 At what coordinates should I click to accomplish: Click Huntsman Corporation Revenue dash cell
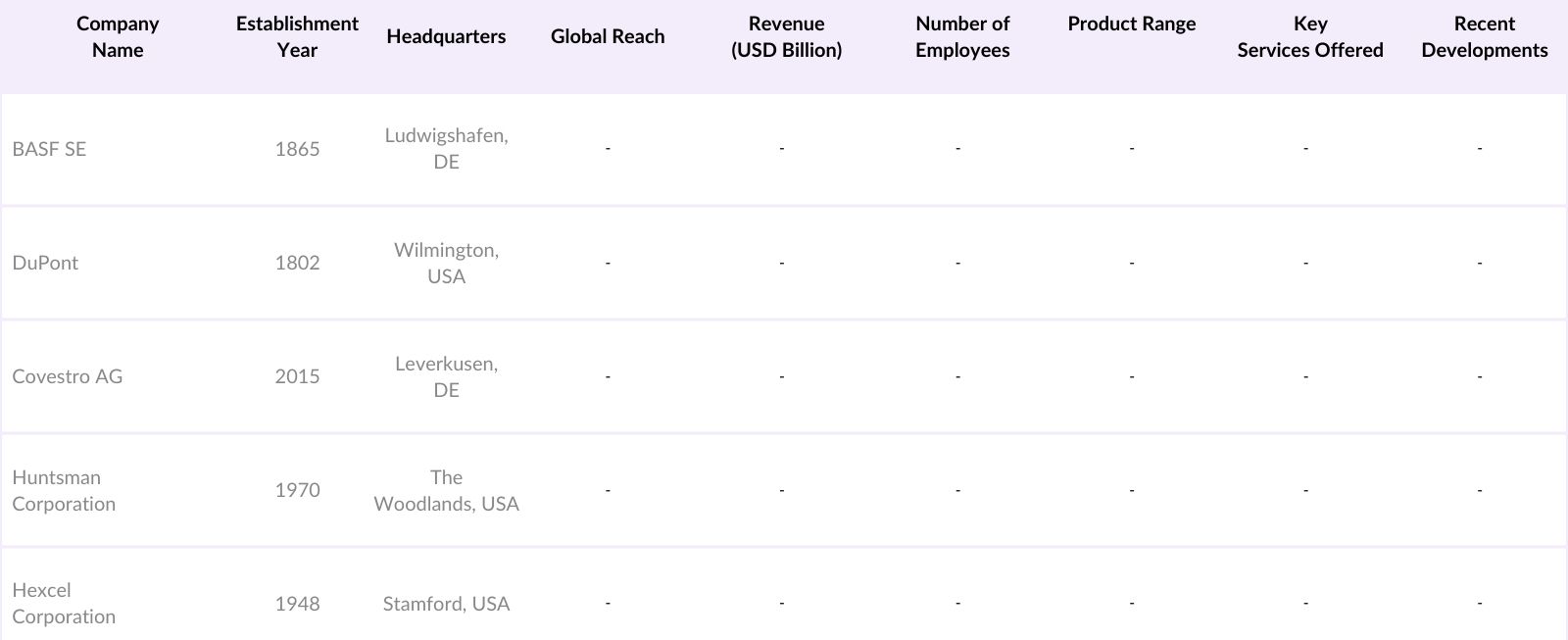(781, 490)
